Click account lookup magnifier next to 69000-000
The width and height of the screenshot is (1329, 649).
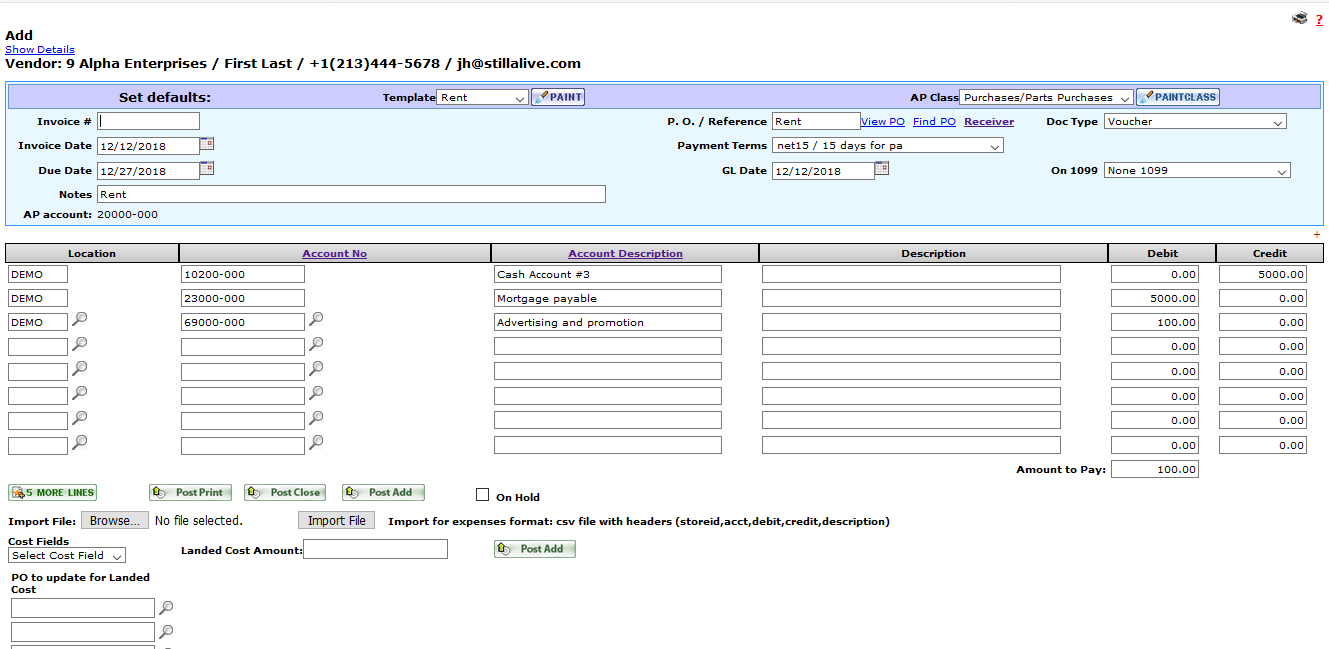point(316,319)
